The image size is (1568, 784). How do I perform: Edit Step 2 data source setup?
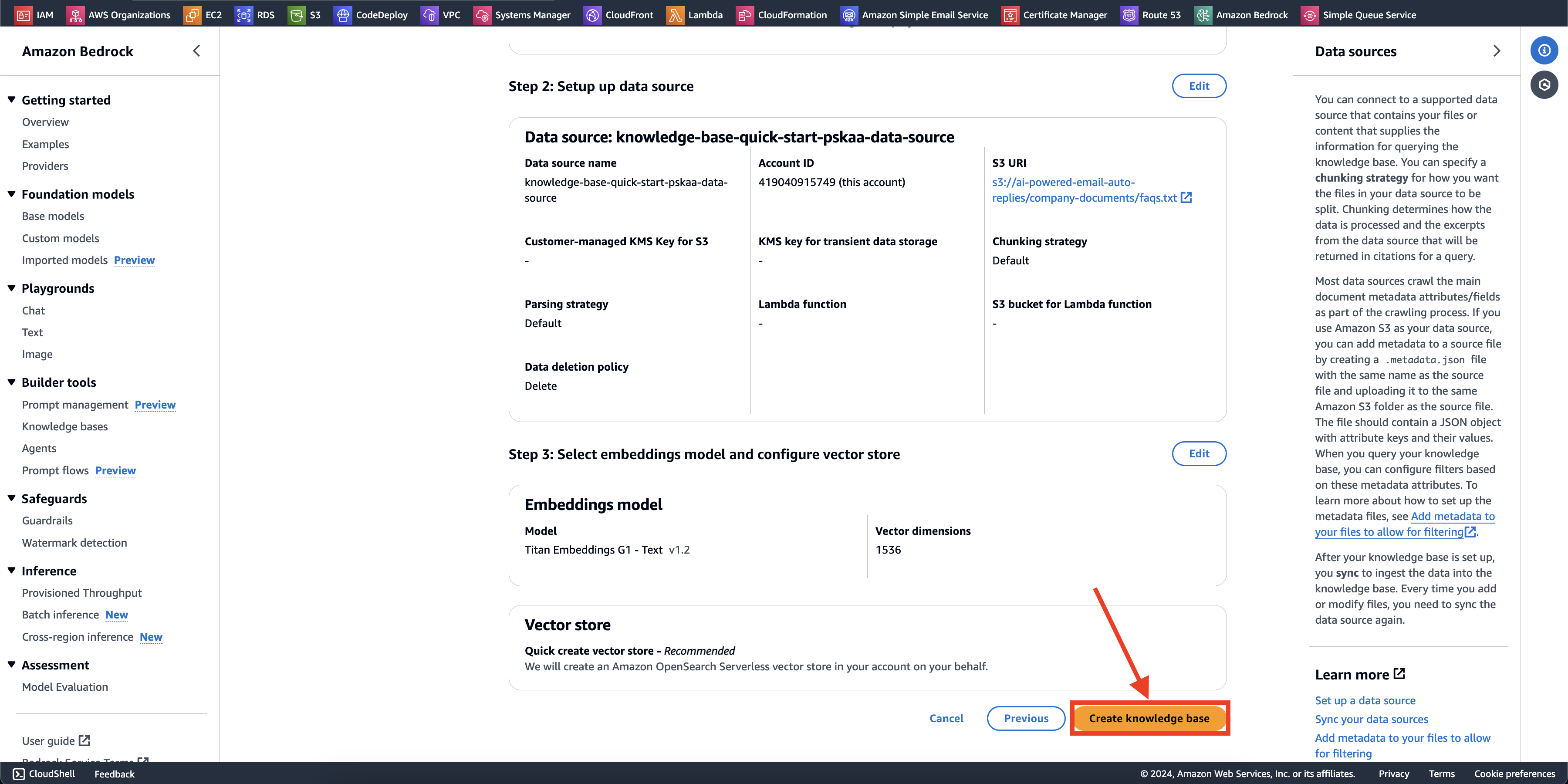[1199, 86]
